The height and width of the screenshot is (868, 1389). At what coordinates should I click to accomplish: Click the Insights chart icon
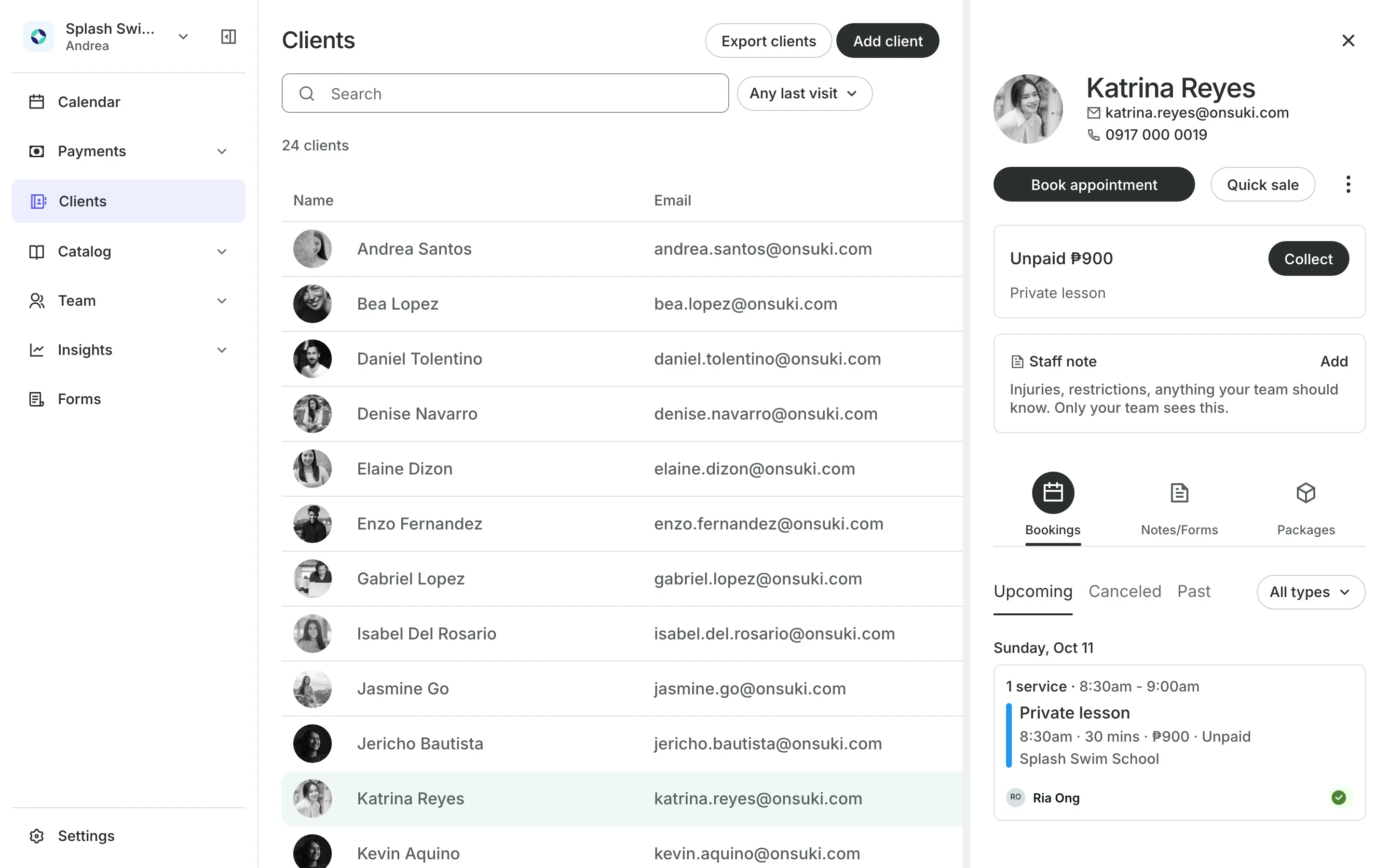[x=37, y=350]
